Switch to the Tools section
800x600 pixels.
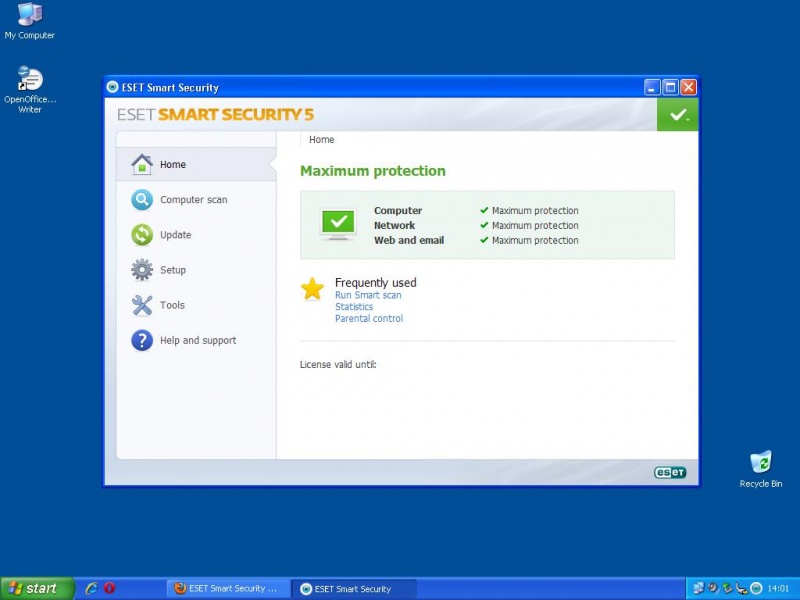pyautogui.click(x=172, y=305)
